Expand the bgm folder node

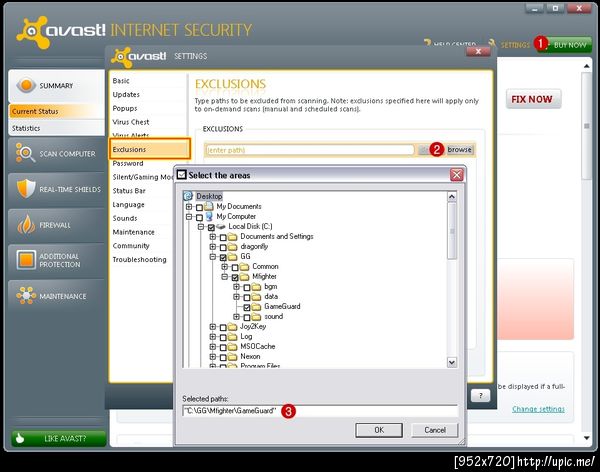click(x=237, y=287)
